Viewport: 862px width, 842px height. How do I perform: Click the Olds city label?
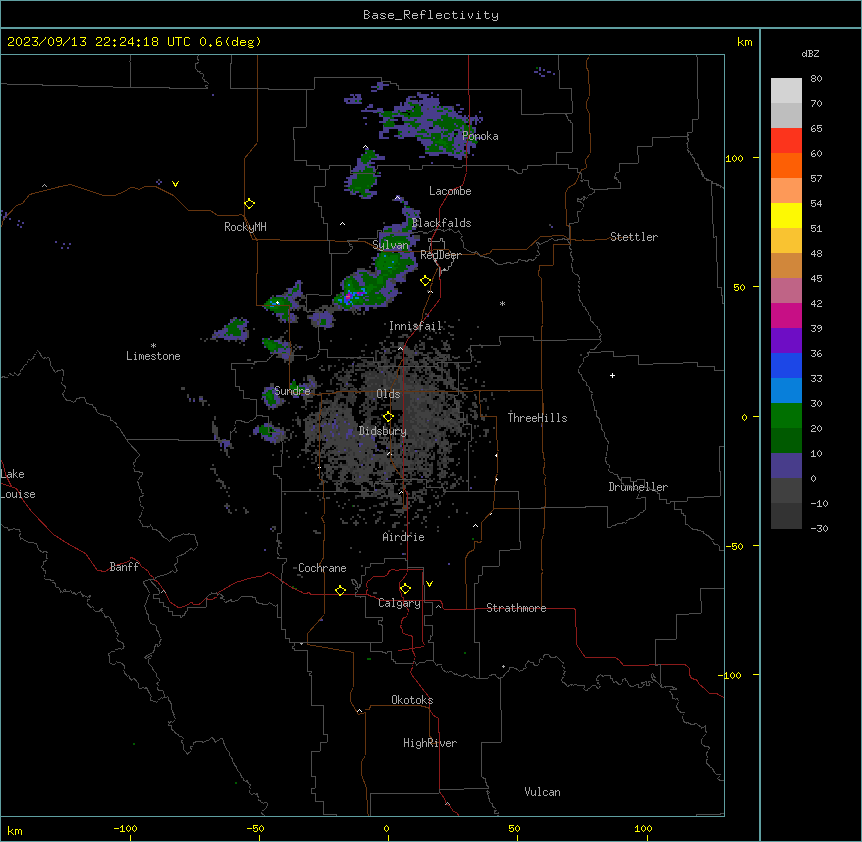388,394
